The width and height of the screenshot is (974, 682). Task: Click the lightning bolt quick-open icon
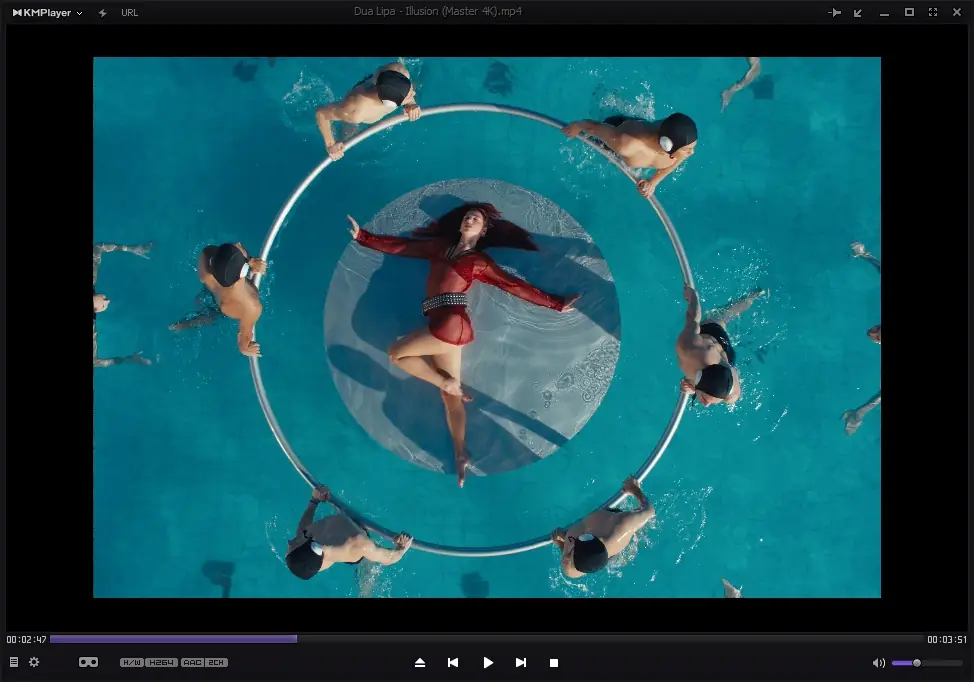(102, 12)
